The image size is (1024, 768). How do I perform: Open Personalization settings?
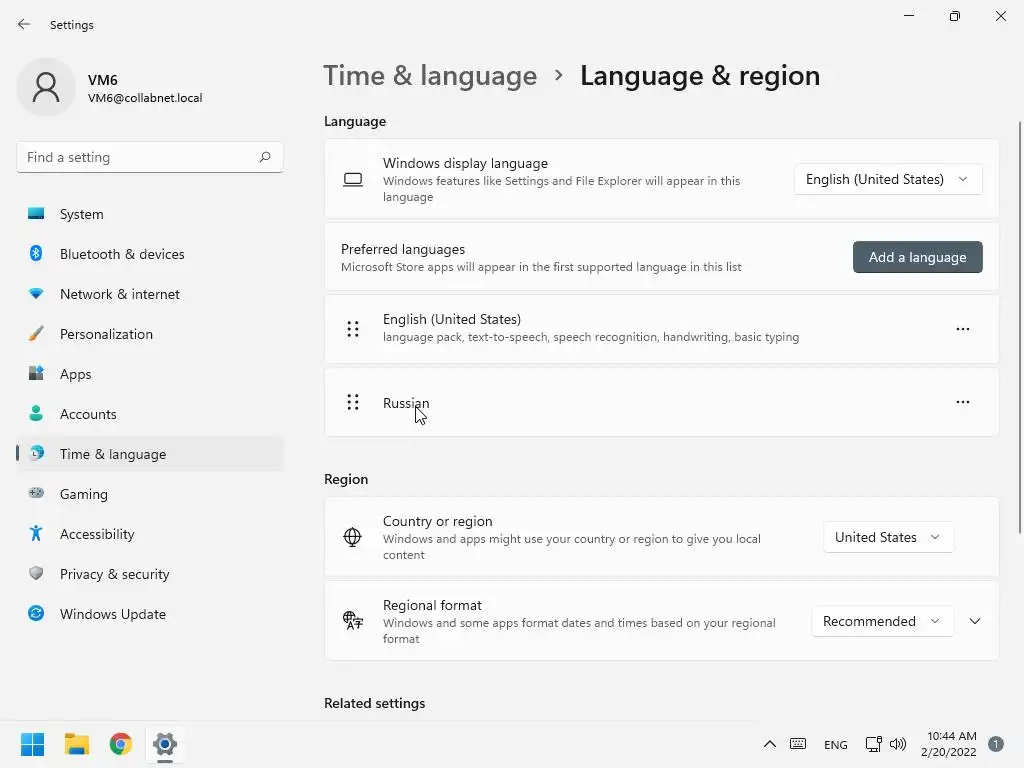click(150, 334)
